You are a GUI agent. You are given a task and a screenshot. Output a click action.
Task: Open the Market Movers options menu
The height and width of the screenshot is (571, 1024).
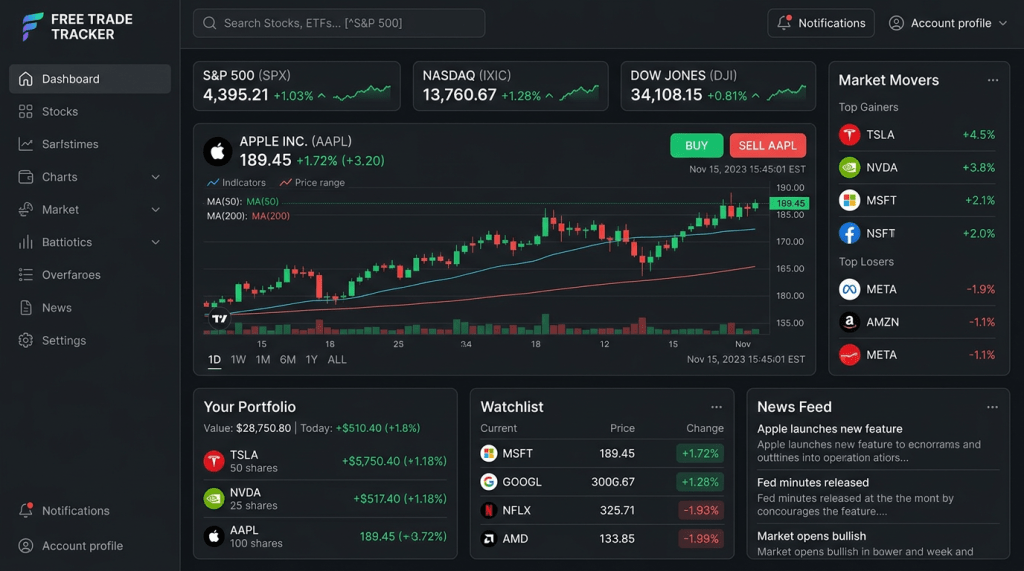click(993, 80)
